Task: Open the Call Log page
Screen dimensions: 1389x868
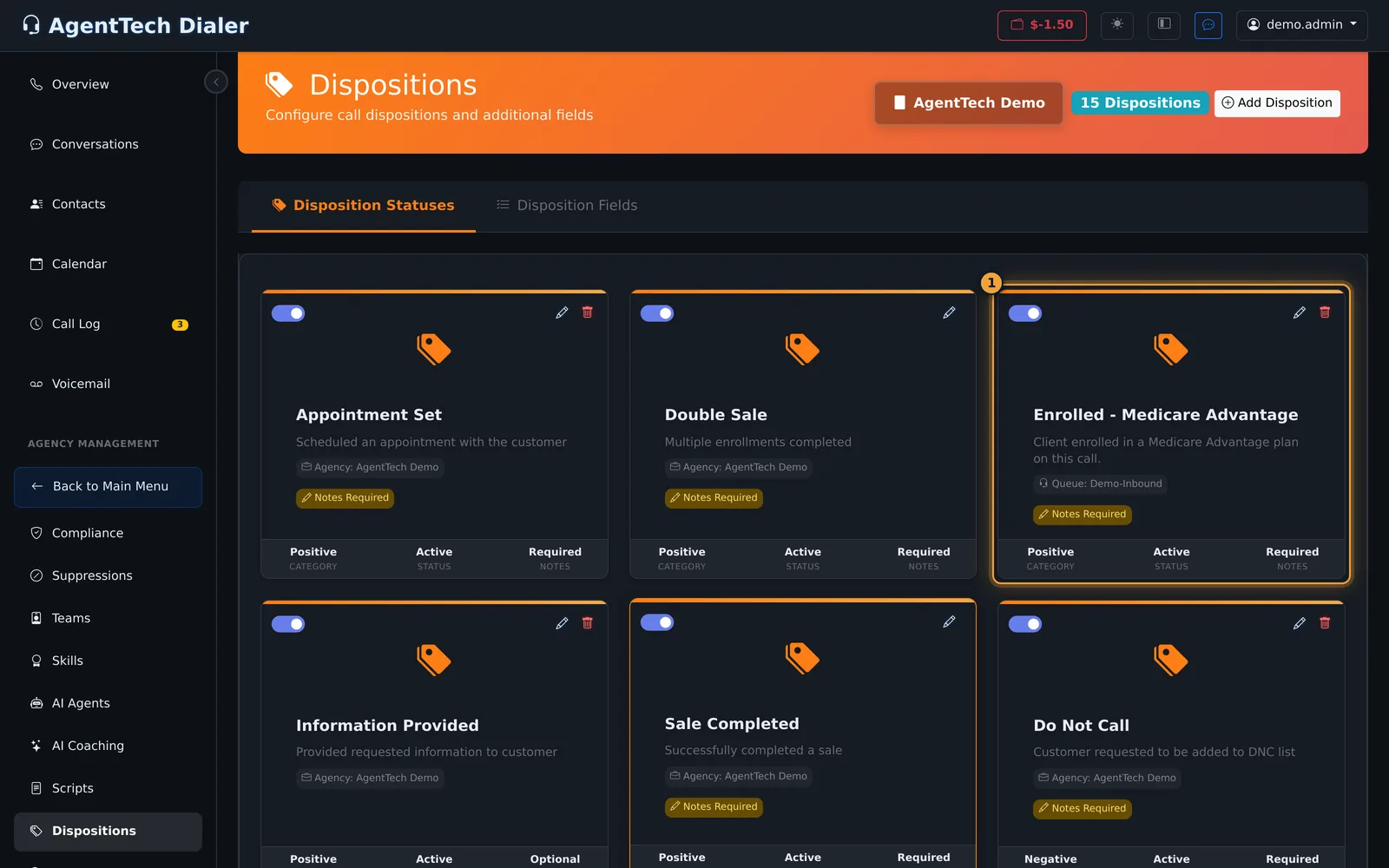Action: [x=108, y=324]
